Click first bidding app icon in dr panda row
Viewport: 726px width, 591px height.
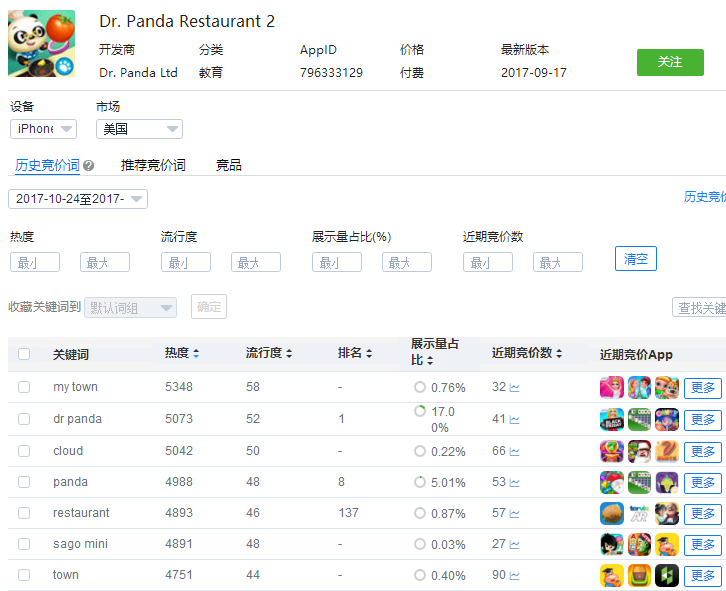pos(612,419)
